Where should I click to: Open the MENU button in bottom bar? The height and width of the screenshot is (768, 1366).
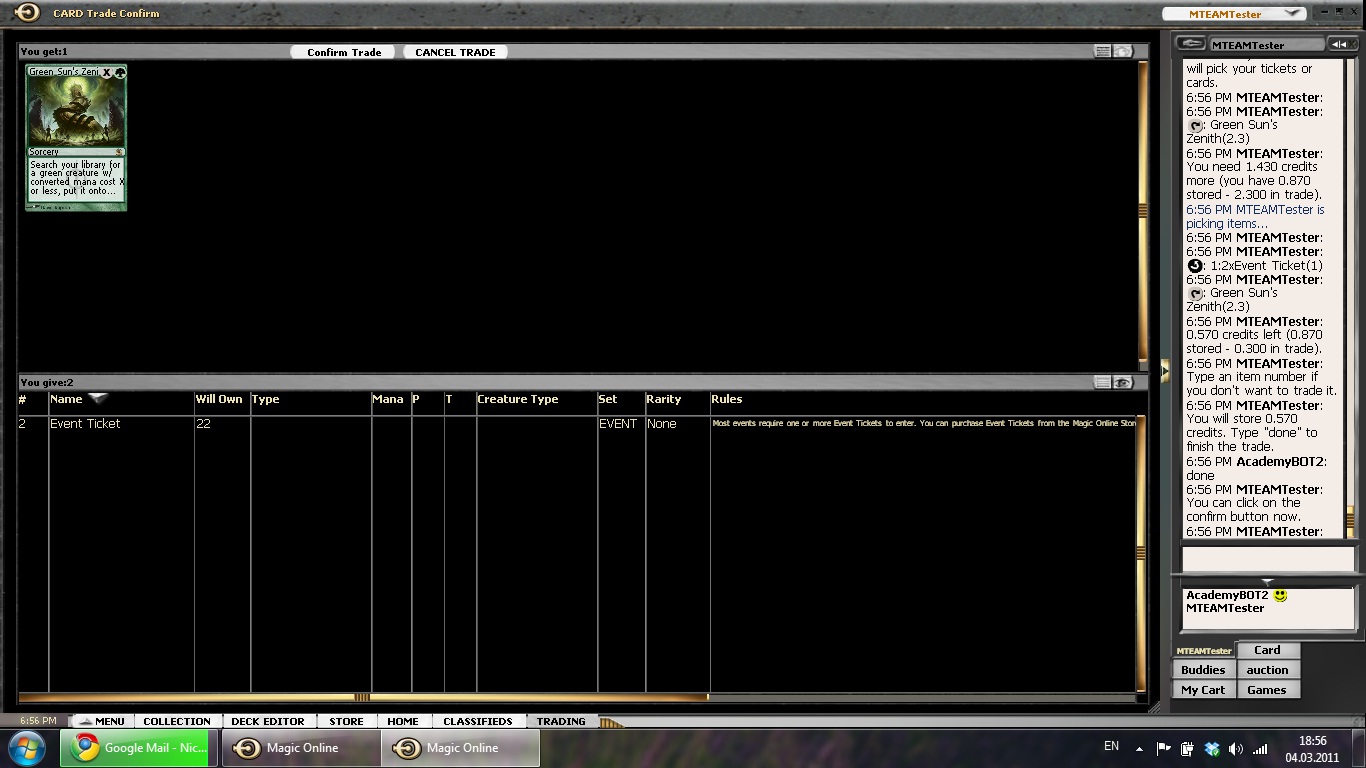pyautogui.click(x=101, y=721)
